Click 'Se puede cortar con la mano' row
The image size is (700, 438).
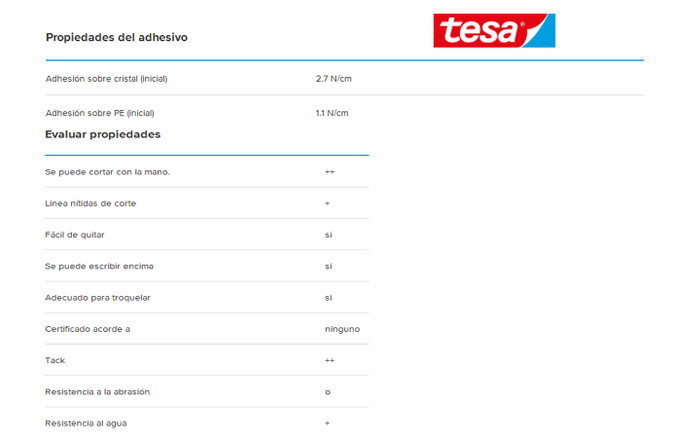point(207,172)
